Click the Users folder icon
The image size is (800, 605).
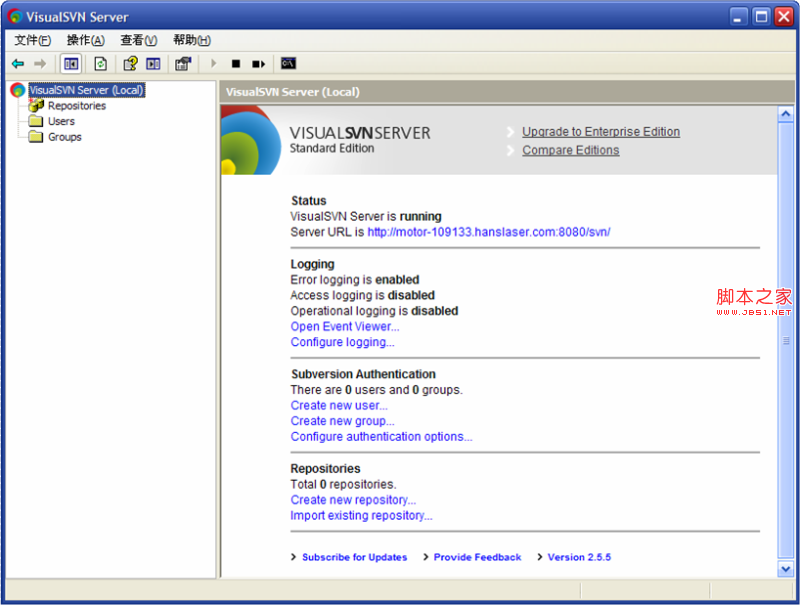(x=36, y=121)
